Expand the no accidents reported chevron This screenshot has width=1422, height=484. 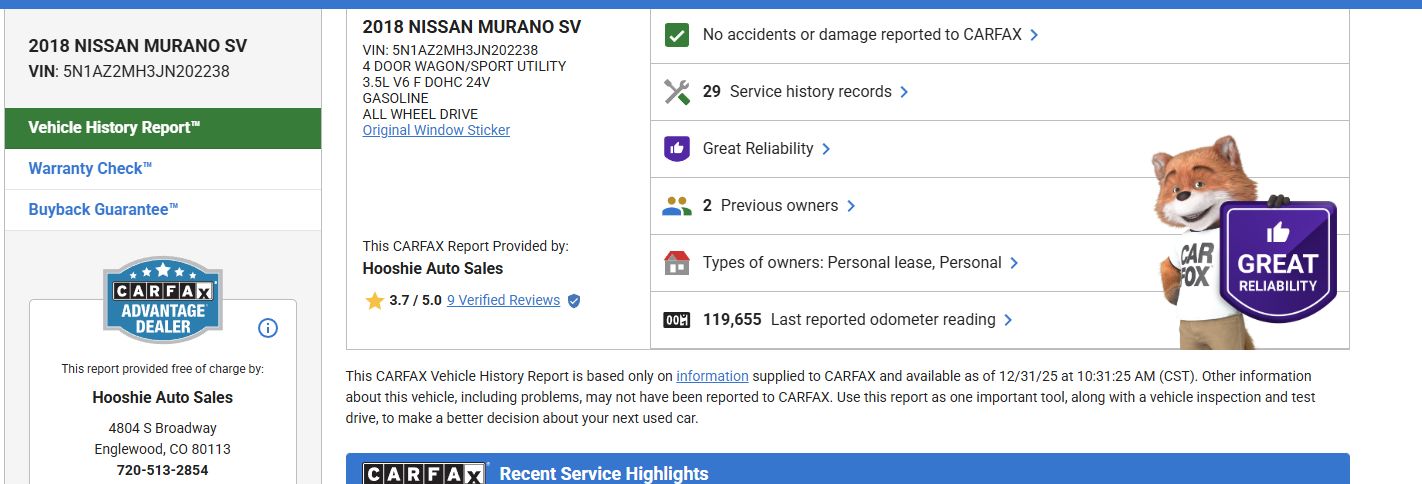point(1034,35)
